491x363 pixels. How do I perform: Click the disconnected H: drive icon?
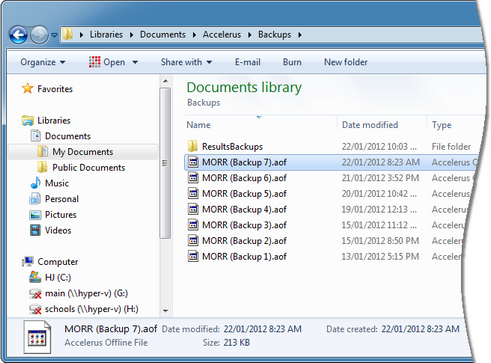35,309
